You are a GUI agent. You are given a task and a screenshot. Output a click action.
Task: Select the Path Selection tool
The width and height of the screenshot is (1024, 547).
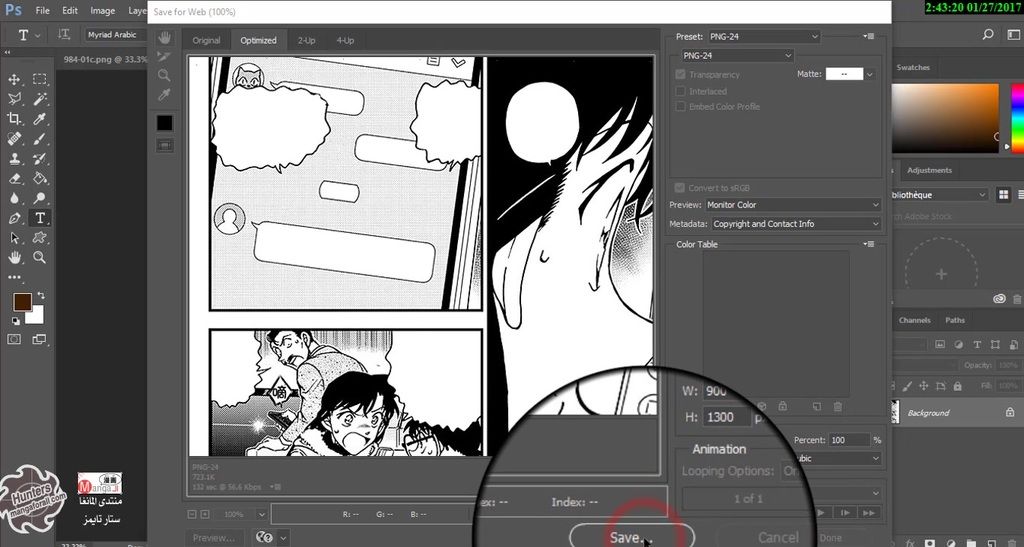pyautogui.click(x=14, y=238)
